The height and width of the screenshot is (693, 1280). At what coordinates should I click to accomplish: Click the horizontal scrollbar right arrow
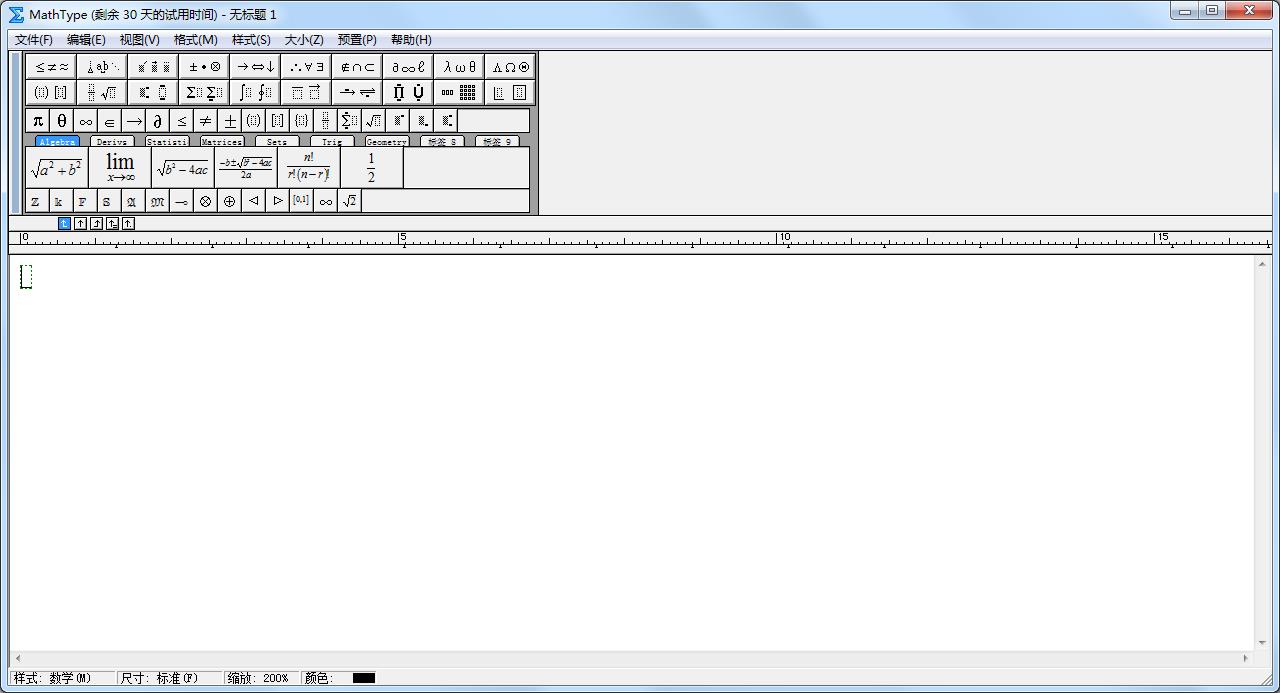point(1245,658)
